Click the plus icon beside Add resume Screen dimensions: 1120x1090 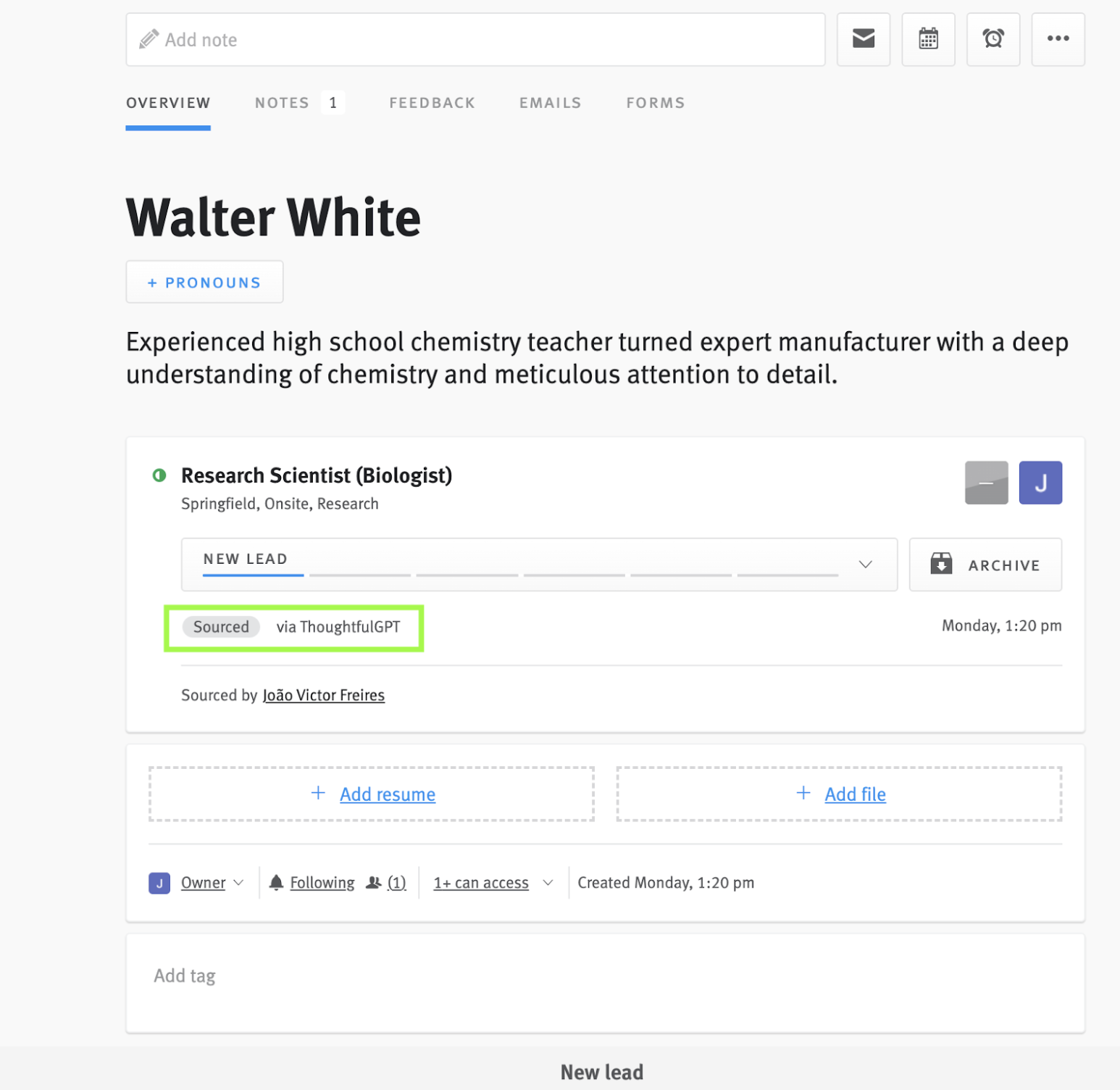click(318, 793)
